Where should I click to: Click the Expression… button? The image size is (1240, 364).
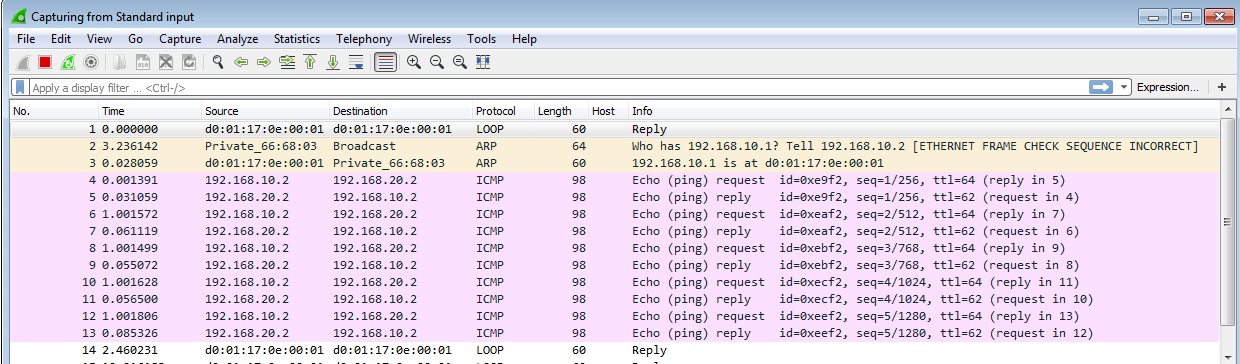[x=1167, y=87]
